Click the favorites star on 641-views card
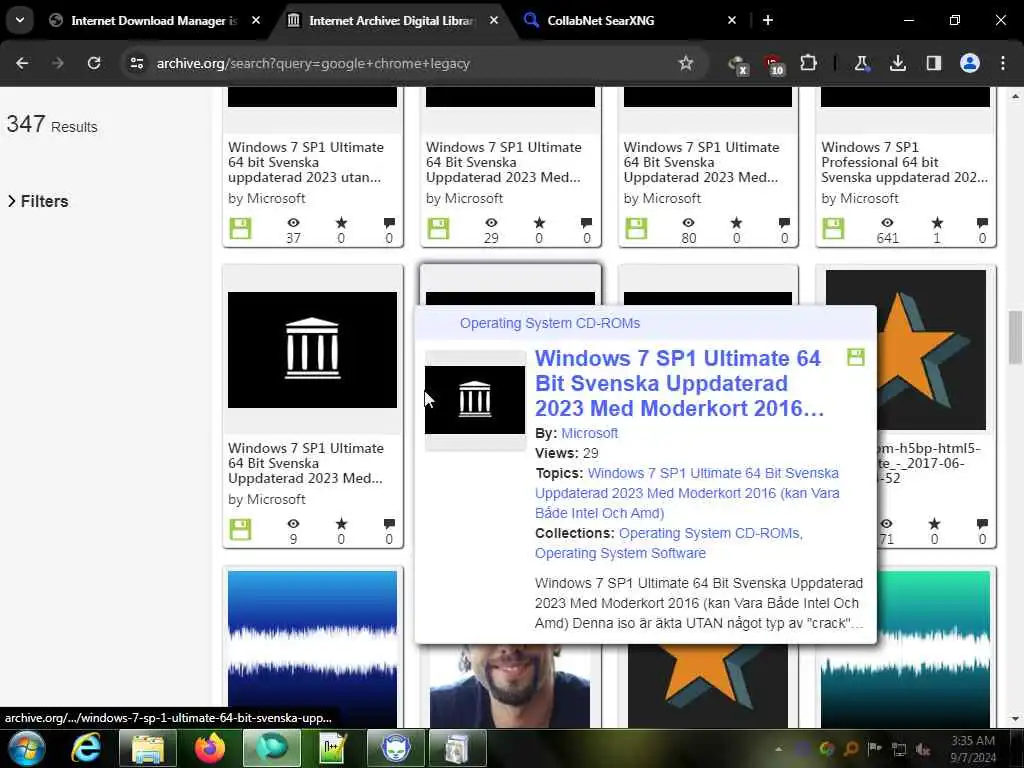This screenshot has width=1024, height=768. coord(936,223)
